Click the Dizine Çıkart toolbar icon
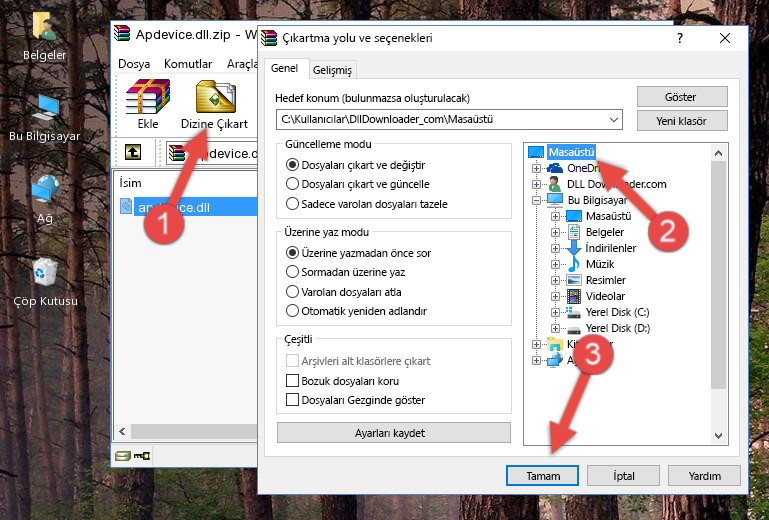Screen dimensions: 769x520 [215, 97]
